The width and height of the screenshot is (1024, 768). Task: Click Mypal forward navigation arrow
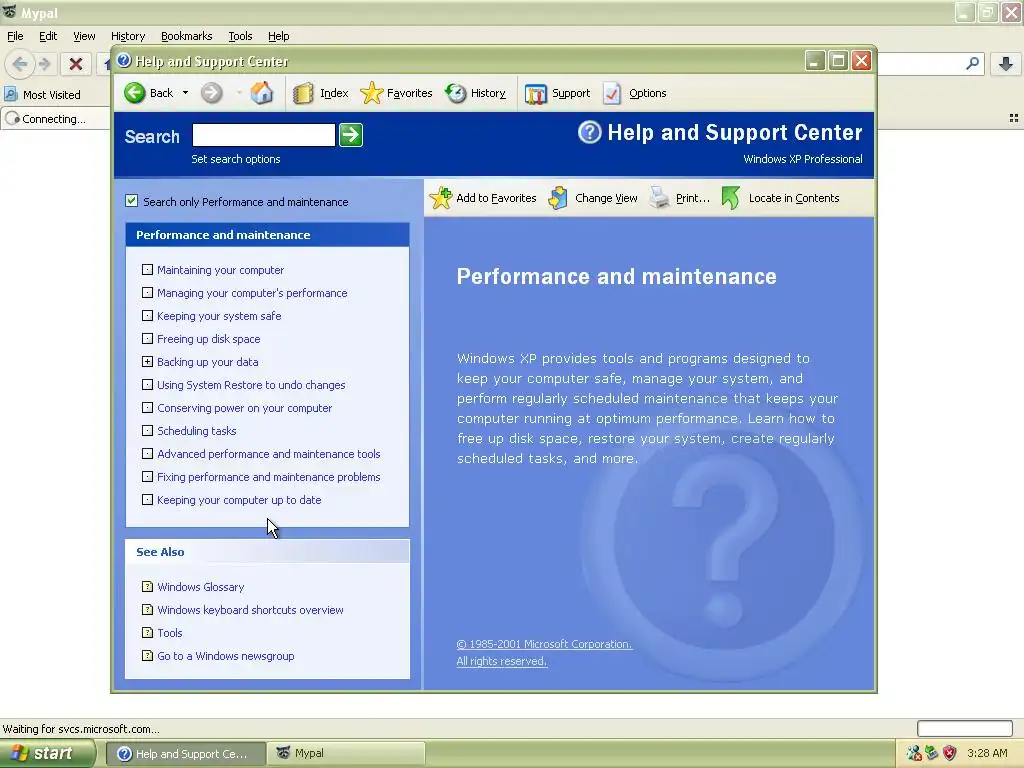44,64
